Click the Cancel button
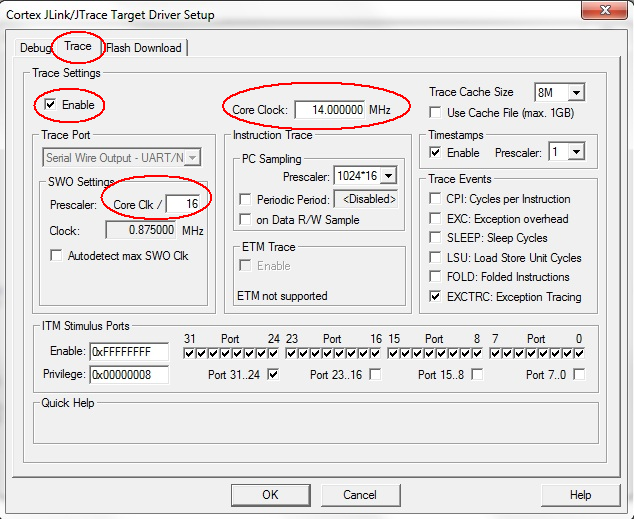The image size is (634, 519). [x=359, y=495]
